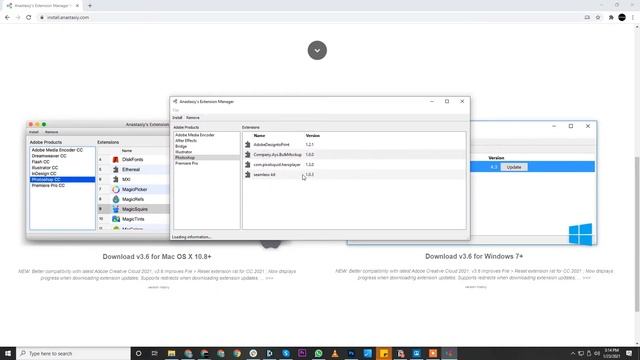The height and width of the screenshot is (360, 640).
Task: Expand the Mac release notes ellipsis
Action: (269, 278)
